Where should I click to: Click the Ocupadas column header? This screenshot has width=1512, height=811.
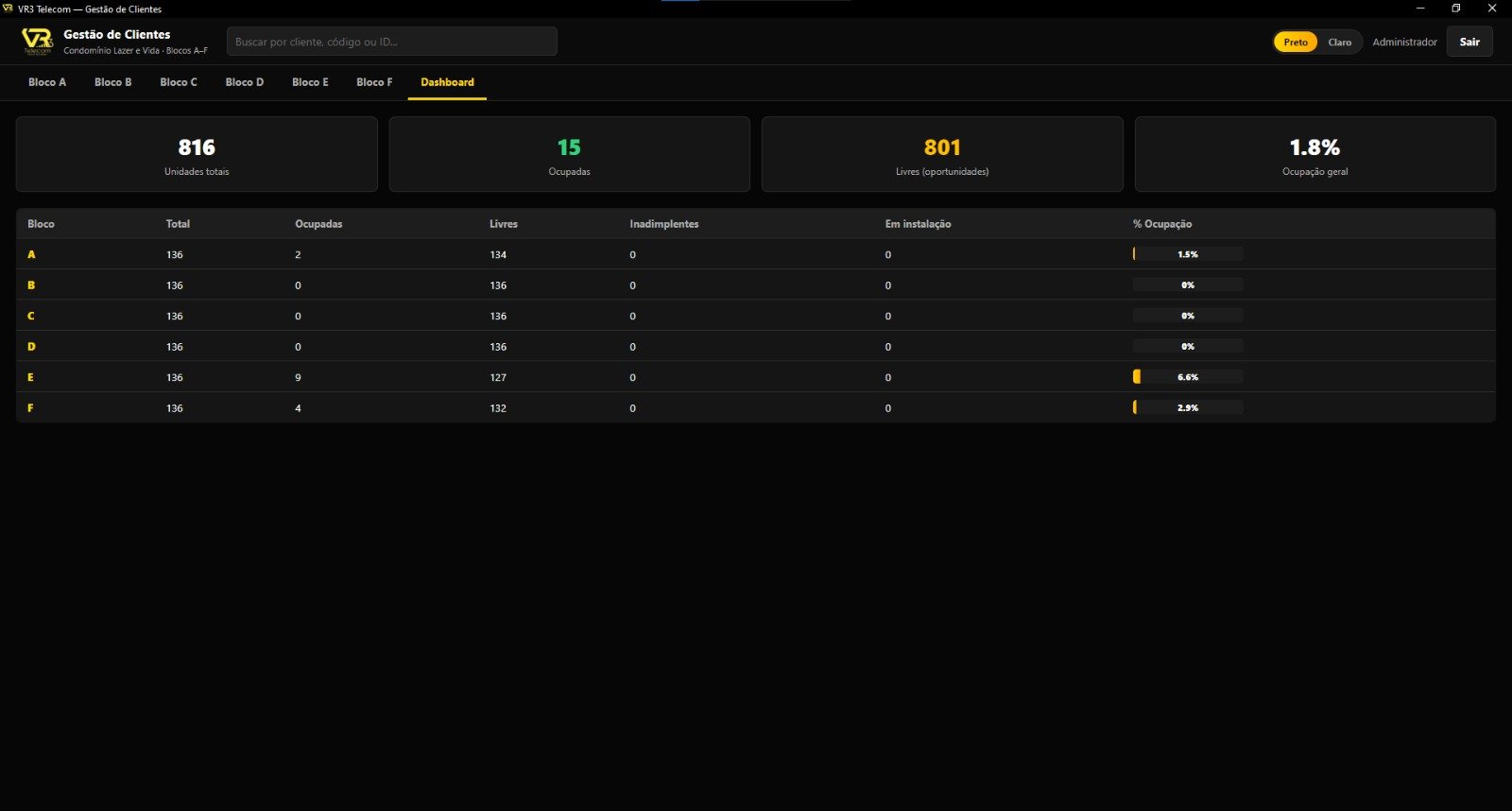(x=318, y=224)
